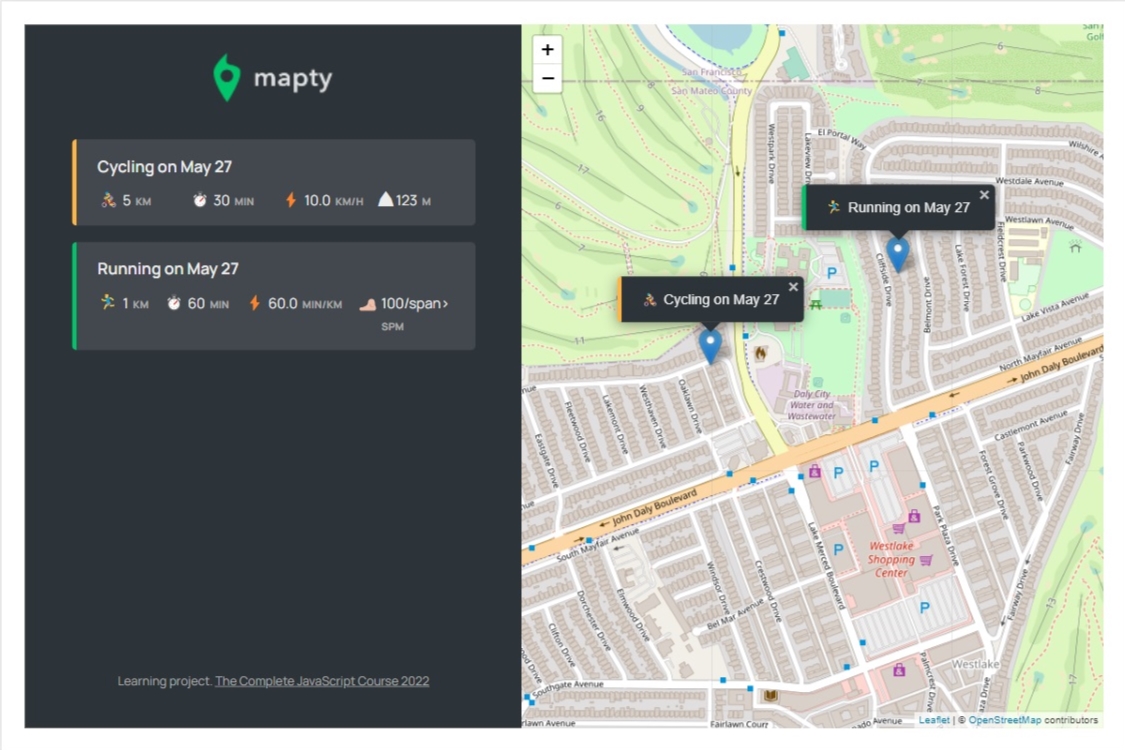
Task: Open the Running on May 27 workout card
Action: pyautogui.click(x=273, y=296)
